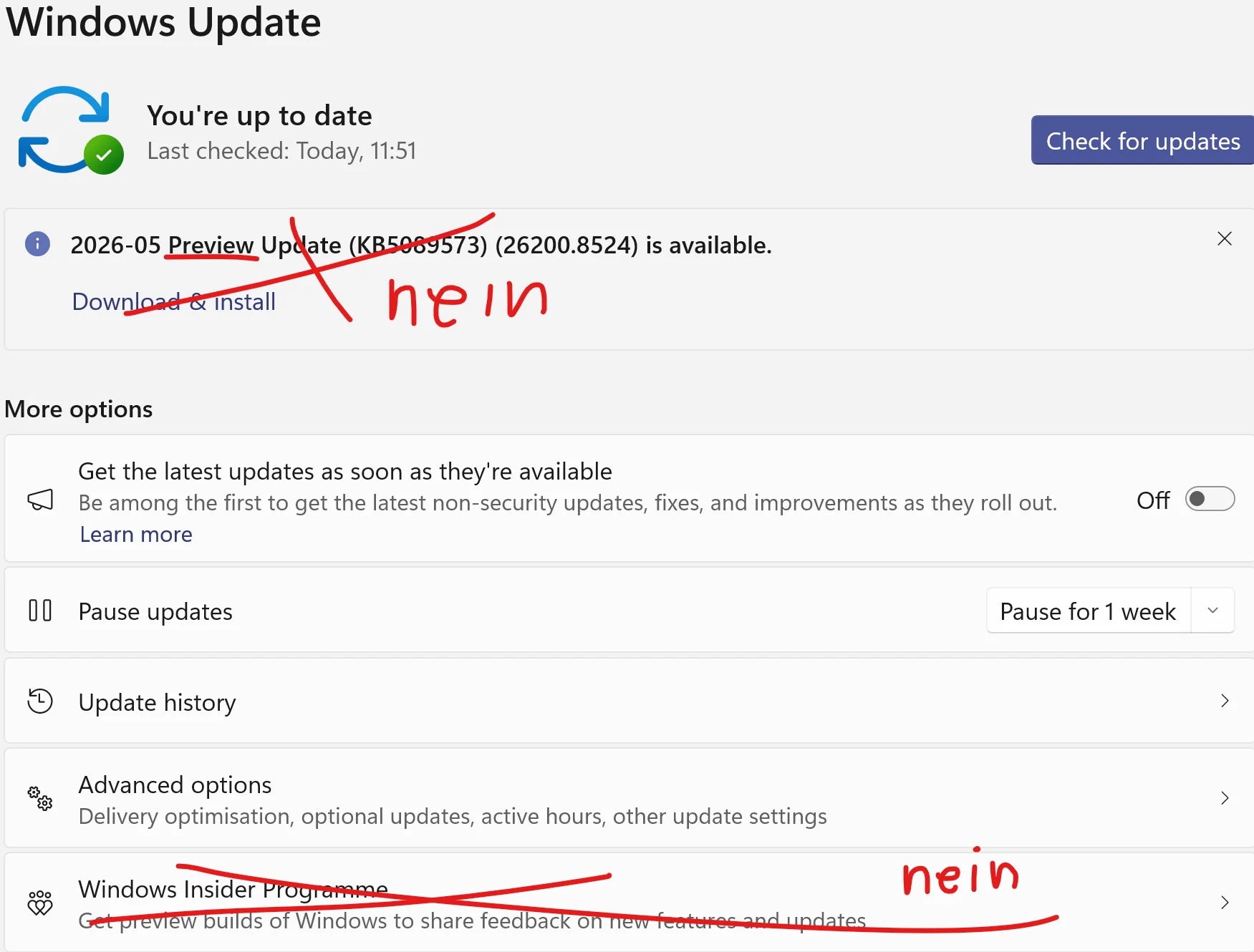Expand Update history with chevron

(x=1225, y=701)
